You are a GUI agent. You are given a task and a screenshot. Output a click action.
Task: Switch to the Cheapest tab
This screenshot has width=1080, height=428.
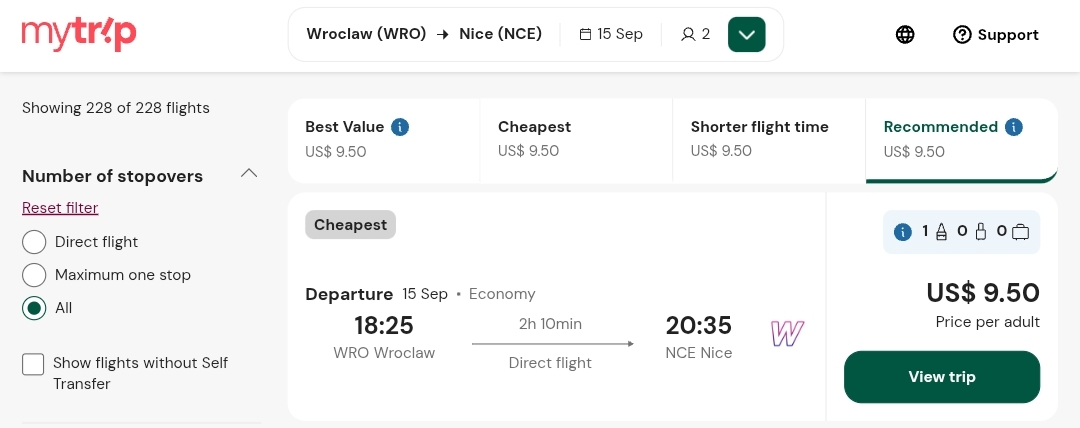pos(576,141)
